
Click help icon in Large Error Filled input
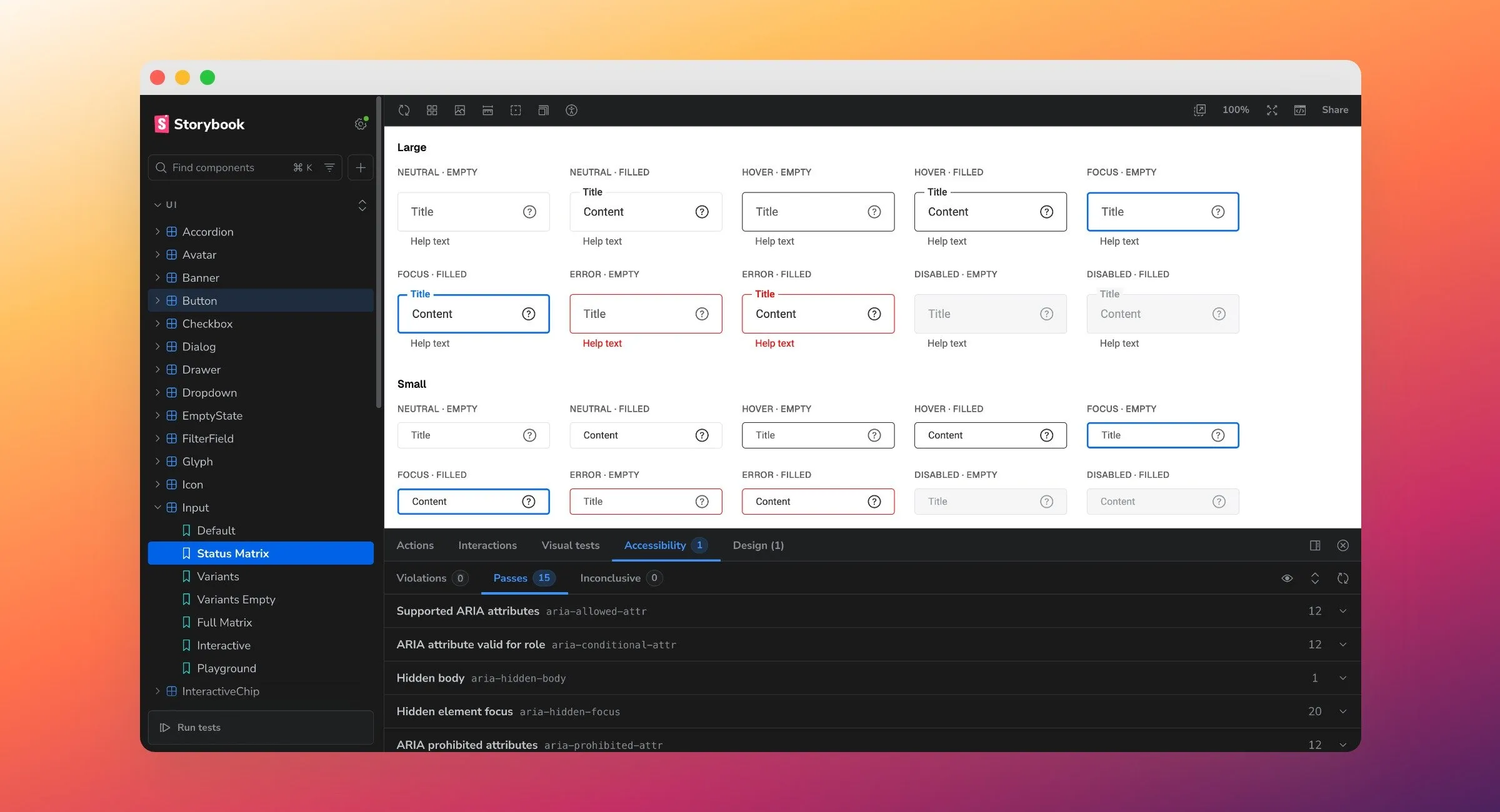(x=874, y=314)
